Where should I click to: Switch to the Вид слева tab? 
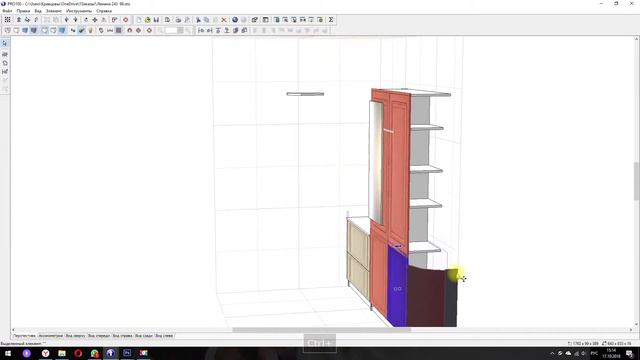(164, 336)
